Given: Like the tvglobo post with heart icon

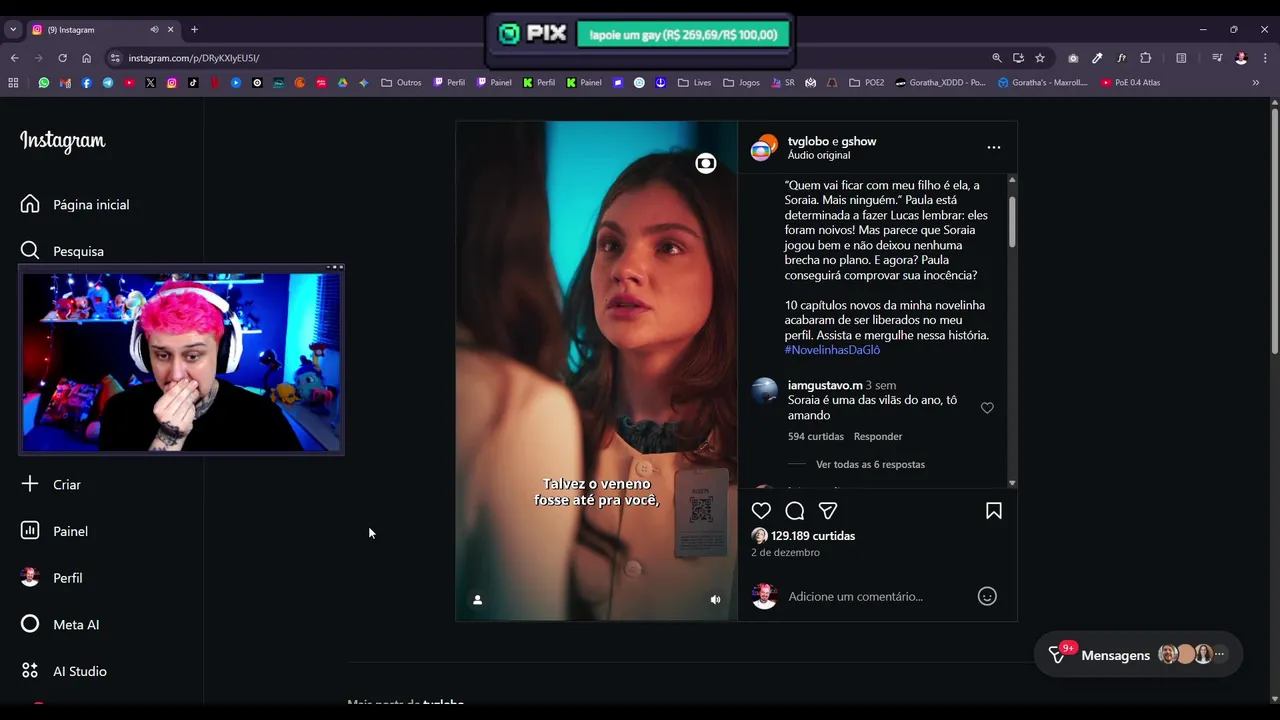Looking at the screenshot, I should [x=761, y=511].
